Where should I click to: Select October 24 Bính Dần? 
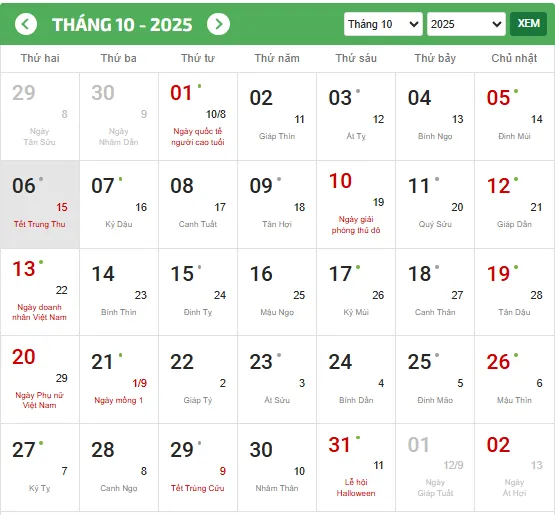tap(356, 379)
